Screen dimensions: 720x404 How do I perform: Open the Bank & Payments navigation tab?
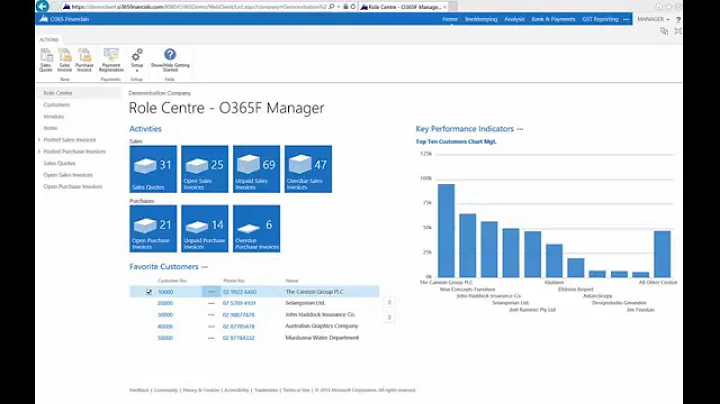click(553, 19)
